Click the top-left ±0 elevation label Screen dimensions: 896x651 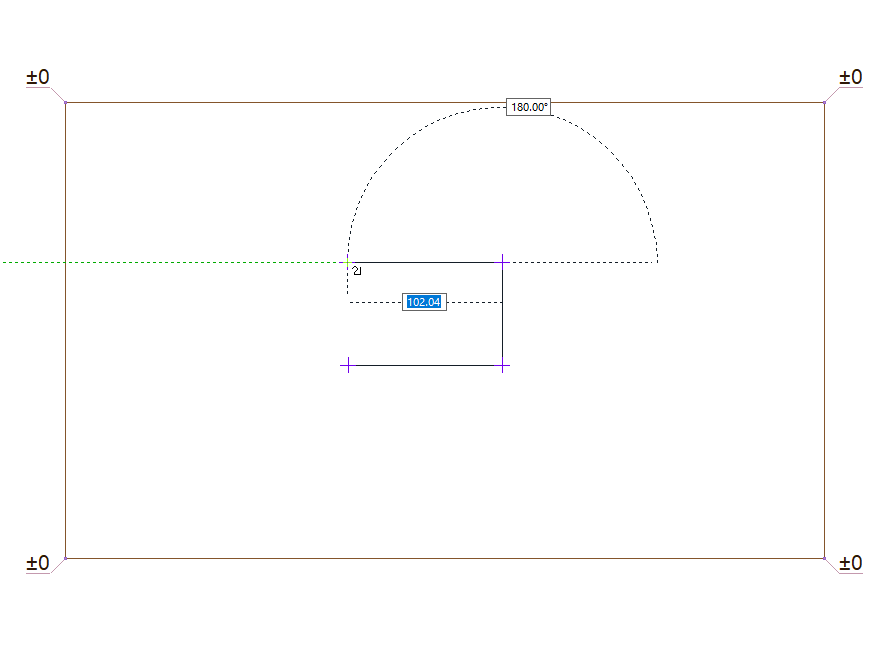coord(38,77)
